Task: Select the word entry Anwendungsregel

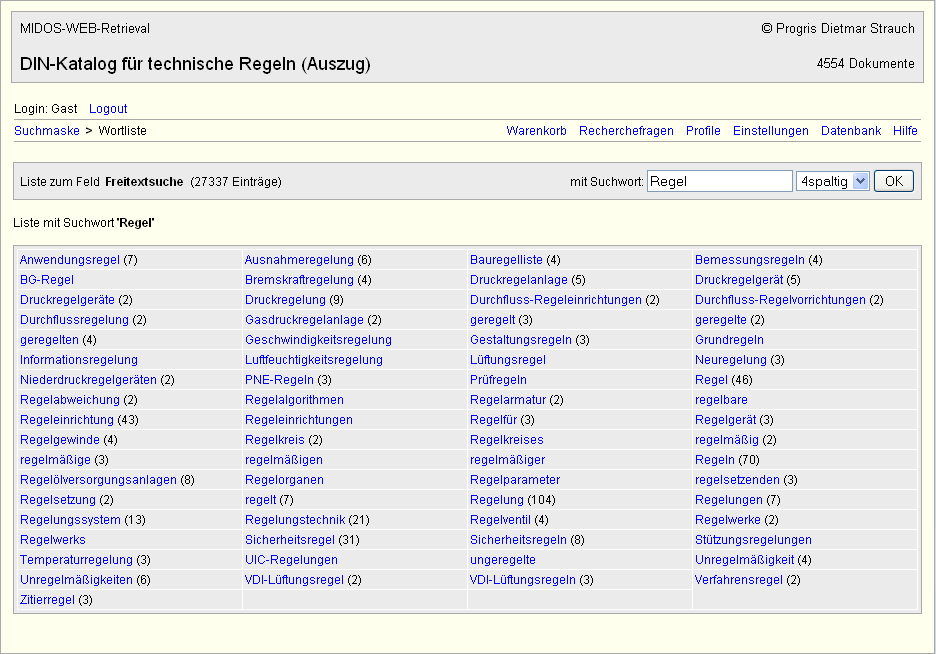Action: point(69,260)
